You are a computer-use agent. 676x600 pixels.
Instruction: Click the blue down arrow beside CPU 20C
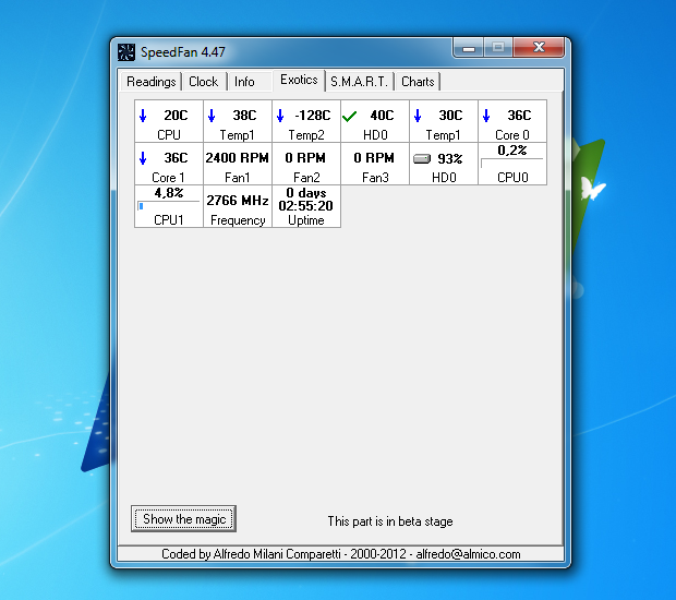coord(143,116)
